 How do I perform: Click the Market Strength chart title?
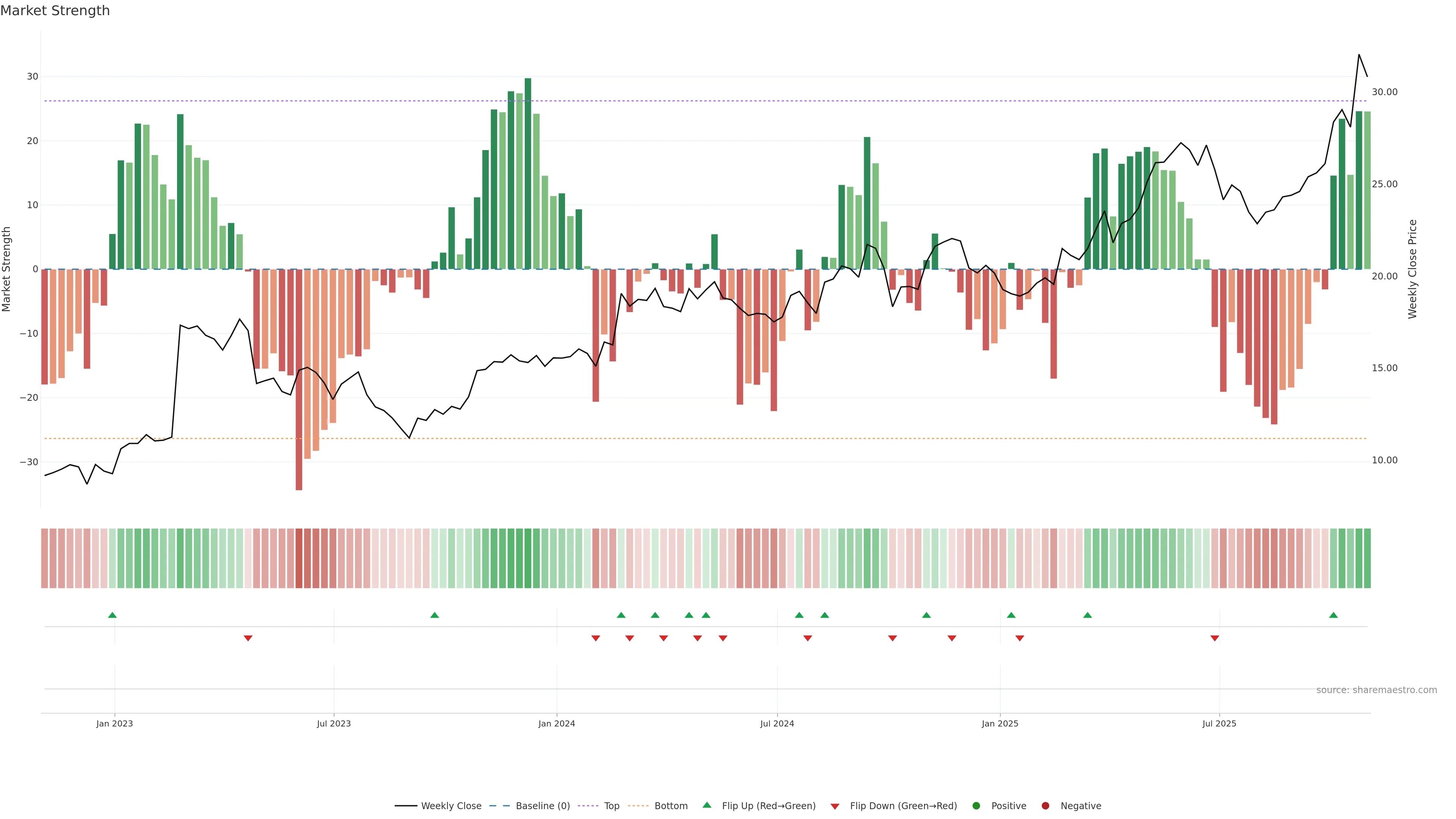[55, 11]
